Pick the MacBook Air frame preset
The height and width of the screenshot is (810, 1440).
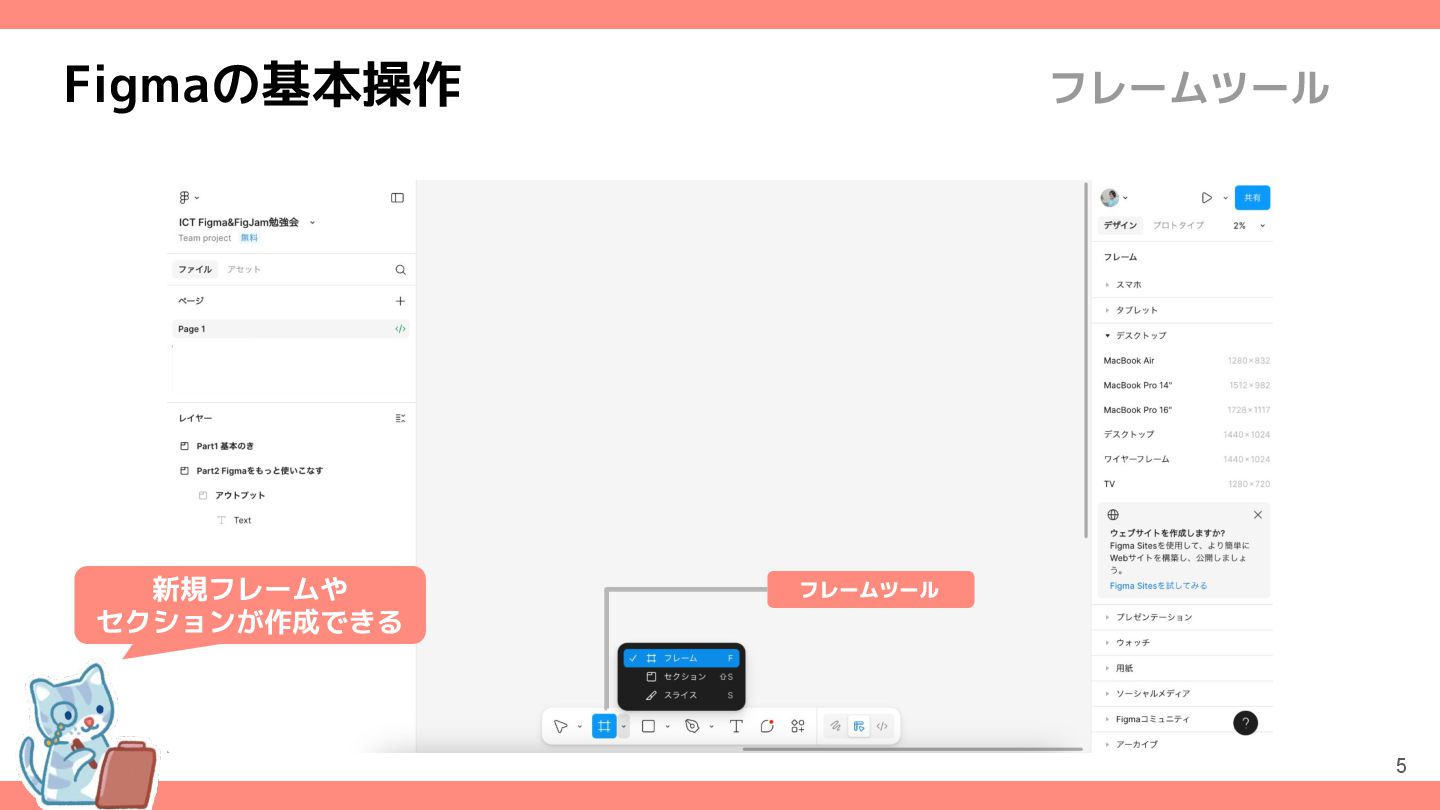tap(1185, 361)
